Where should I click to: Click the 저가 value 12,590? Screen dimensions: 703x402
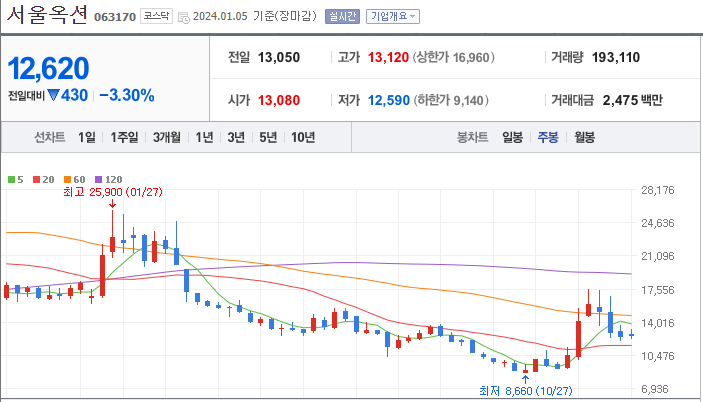[389, 100]
